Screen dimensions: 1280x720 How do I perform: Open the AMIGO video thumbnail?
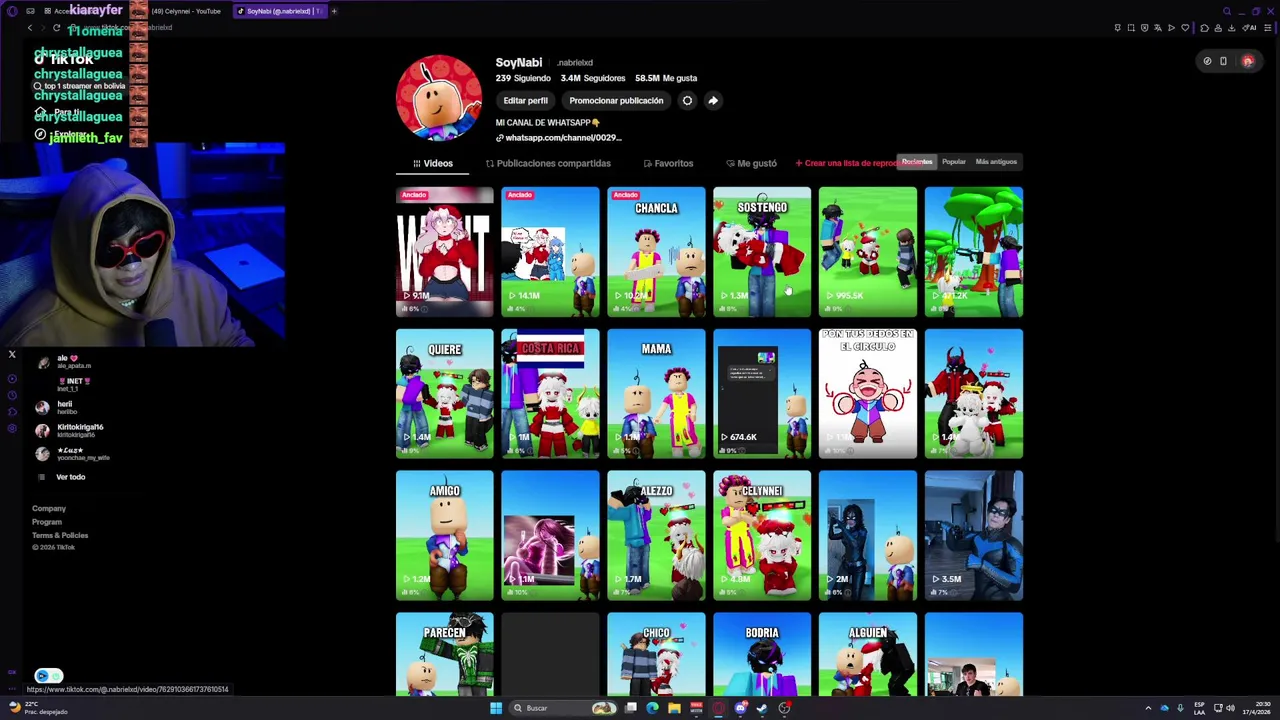pos(444,536)
